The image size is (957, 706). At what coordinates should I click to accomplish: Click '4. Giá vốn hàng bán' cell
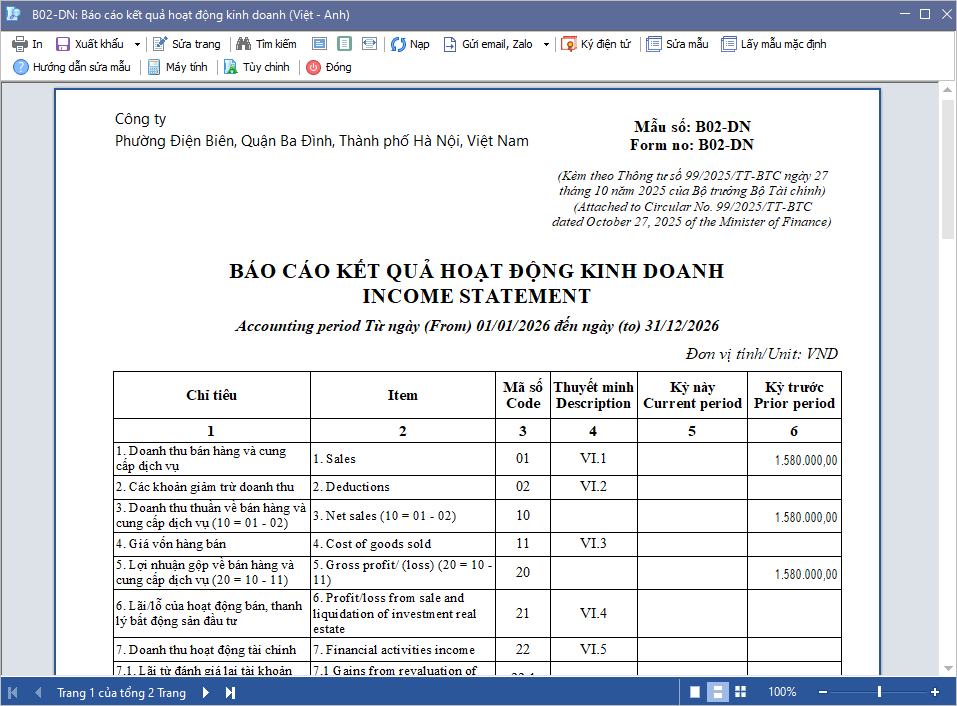pos(212,544)
